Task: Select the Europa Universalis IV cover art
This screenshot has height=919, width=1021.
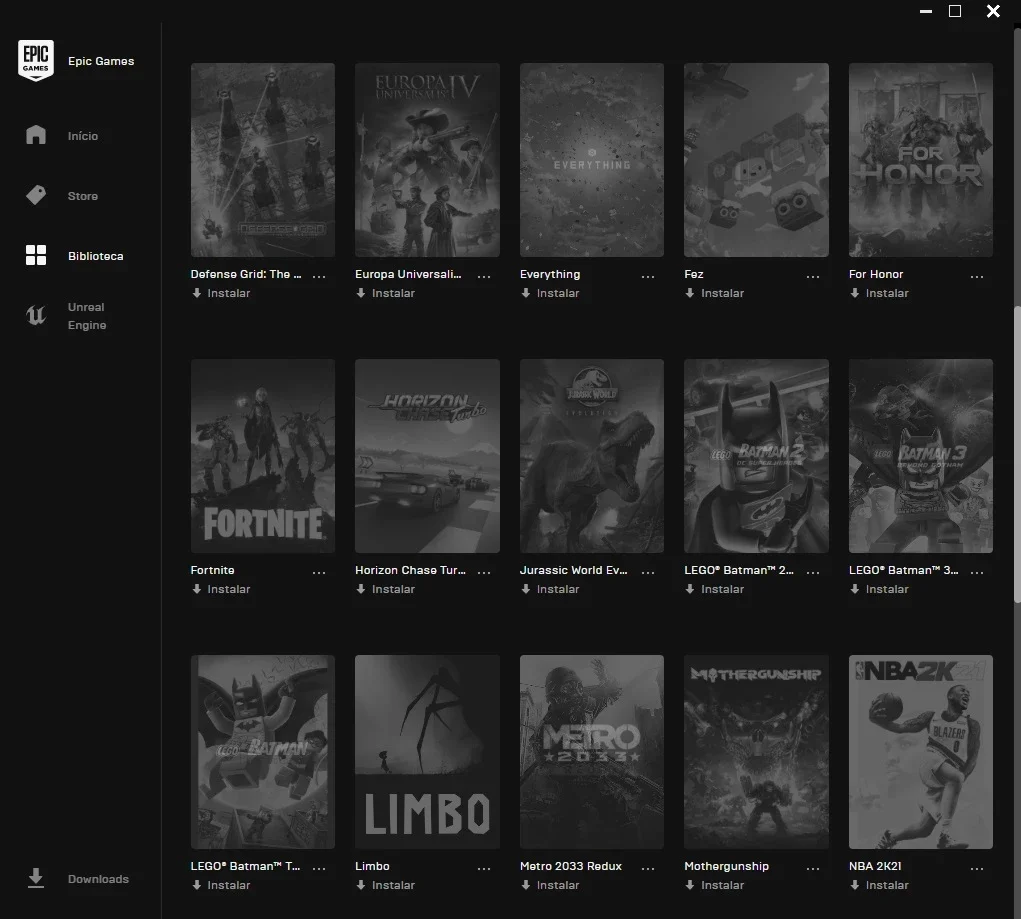Action: click(427, 160)
